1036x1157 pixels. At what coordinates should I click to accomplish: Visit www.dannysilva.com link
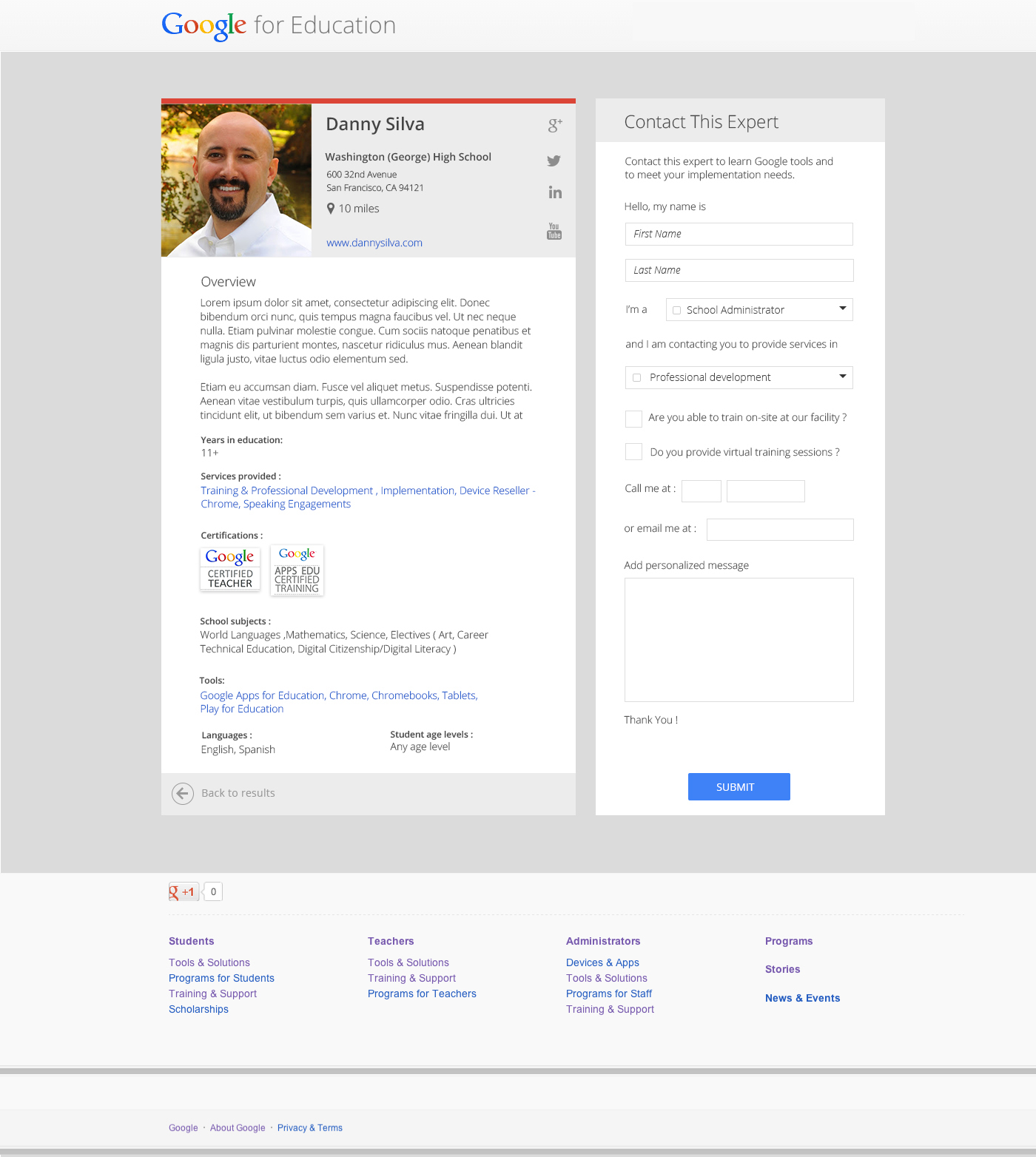tap(374, 243)
